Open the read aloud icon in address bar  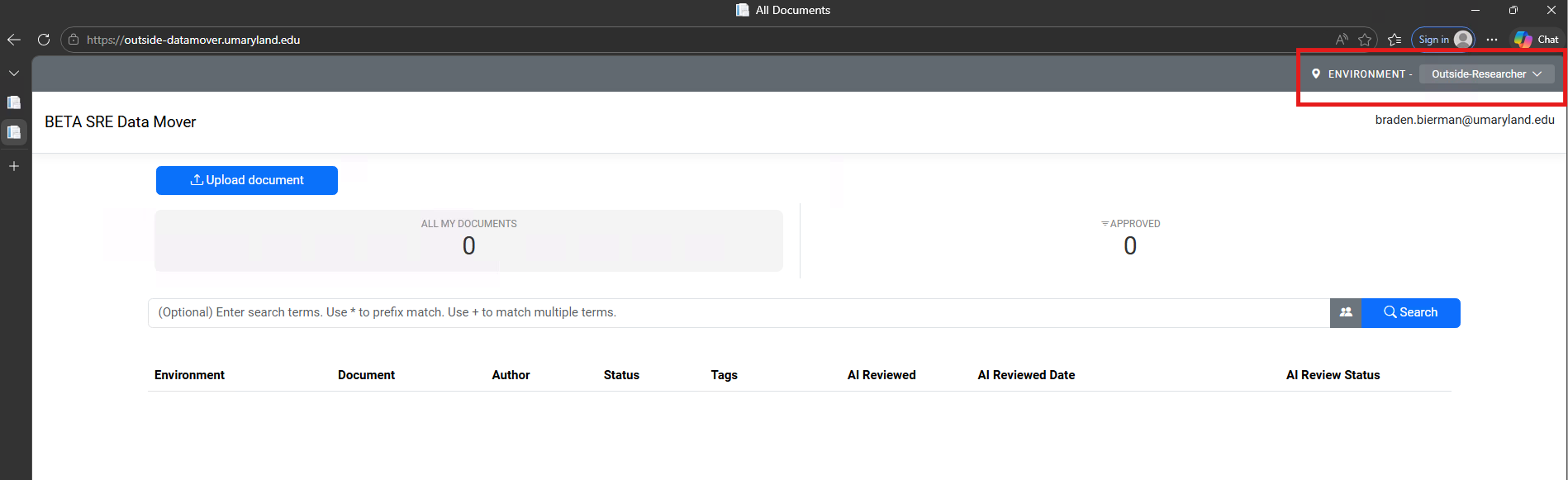[1342, 40]
